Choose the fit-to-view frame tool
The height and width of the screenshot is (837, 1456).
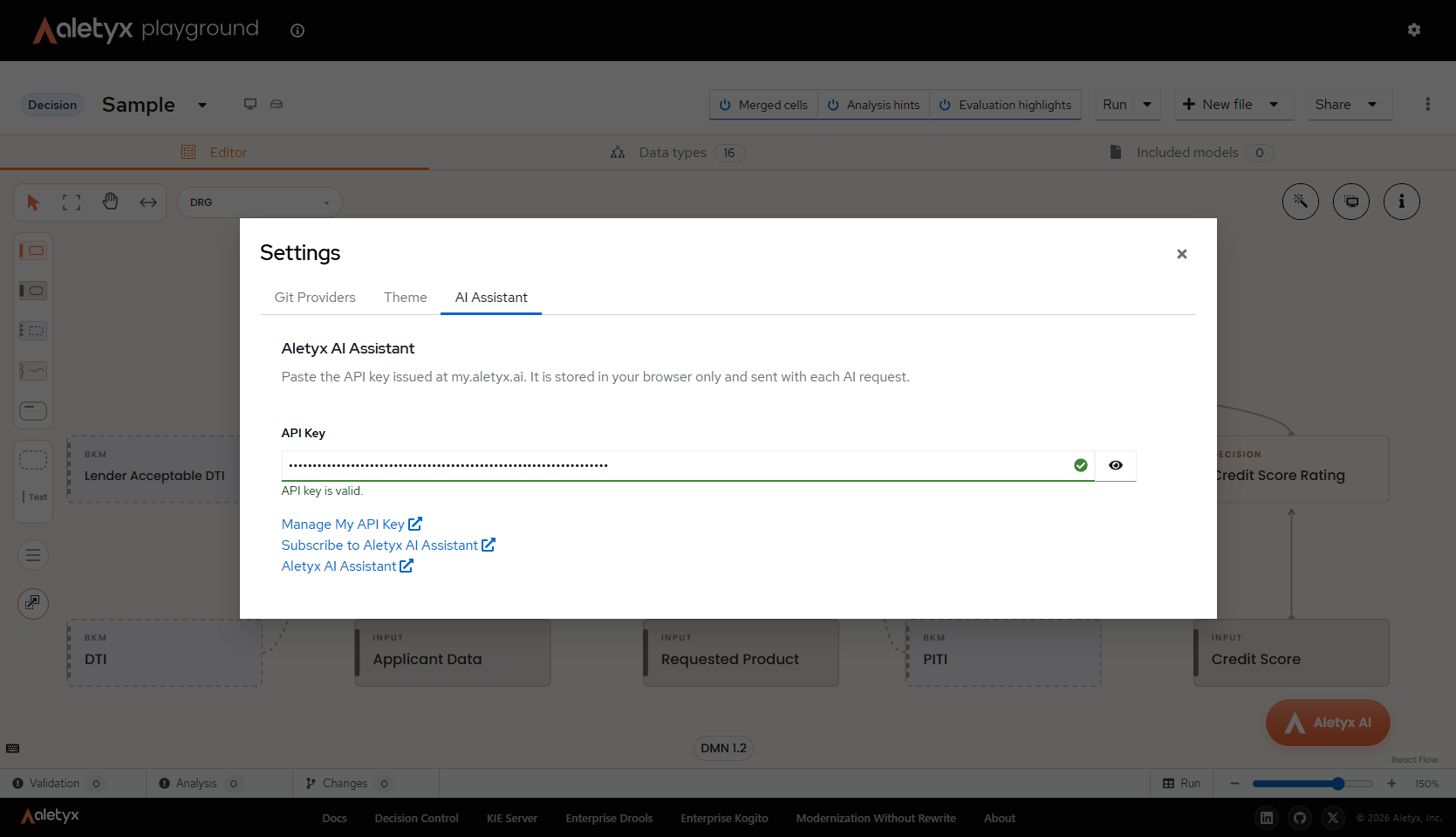pos(72,202)
